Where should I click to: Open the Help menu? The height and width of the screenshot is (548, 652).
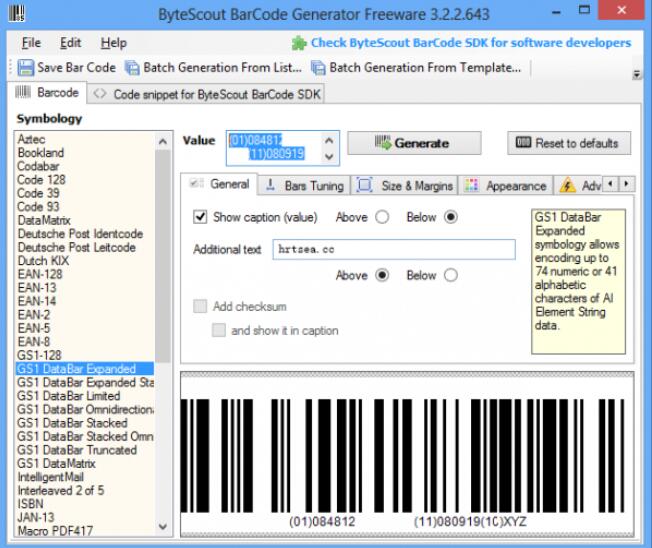114,43
